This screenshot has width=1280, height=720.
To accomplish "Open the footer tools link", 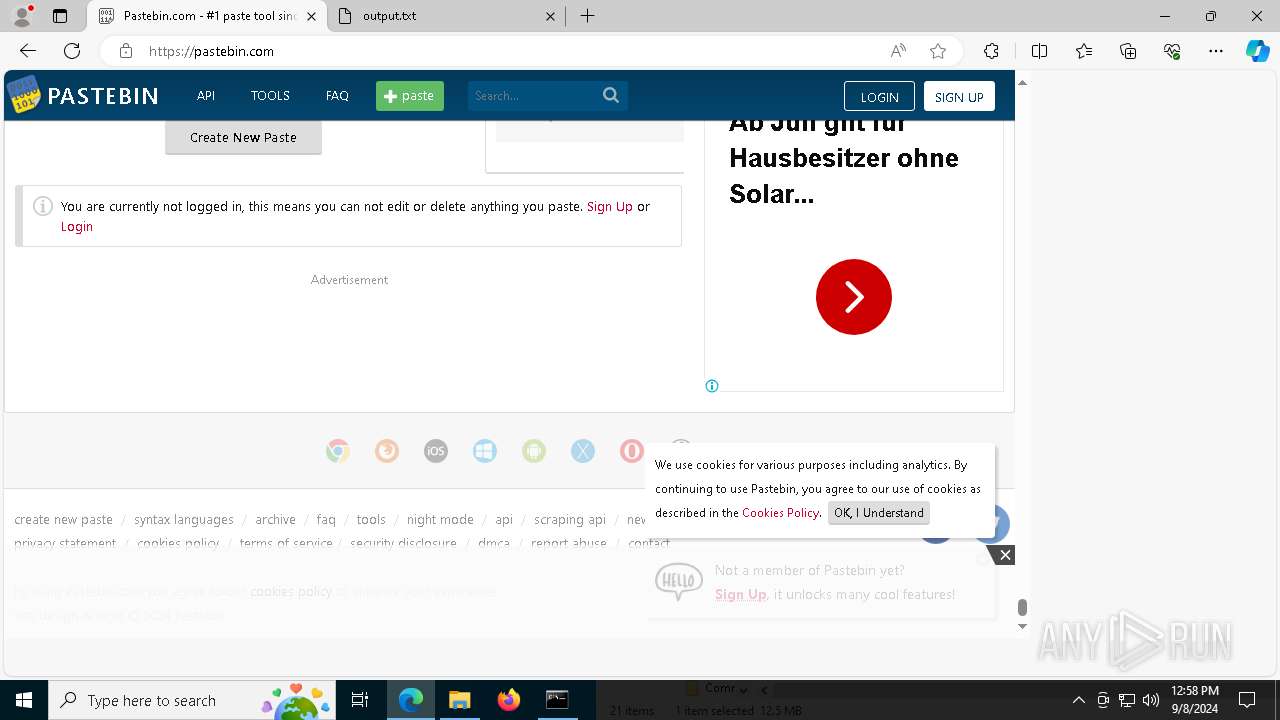I will [371, 519].
